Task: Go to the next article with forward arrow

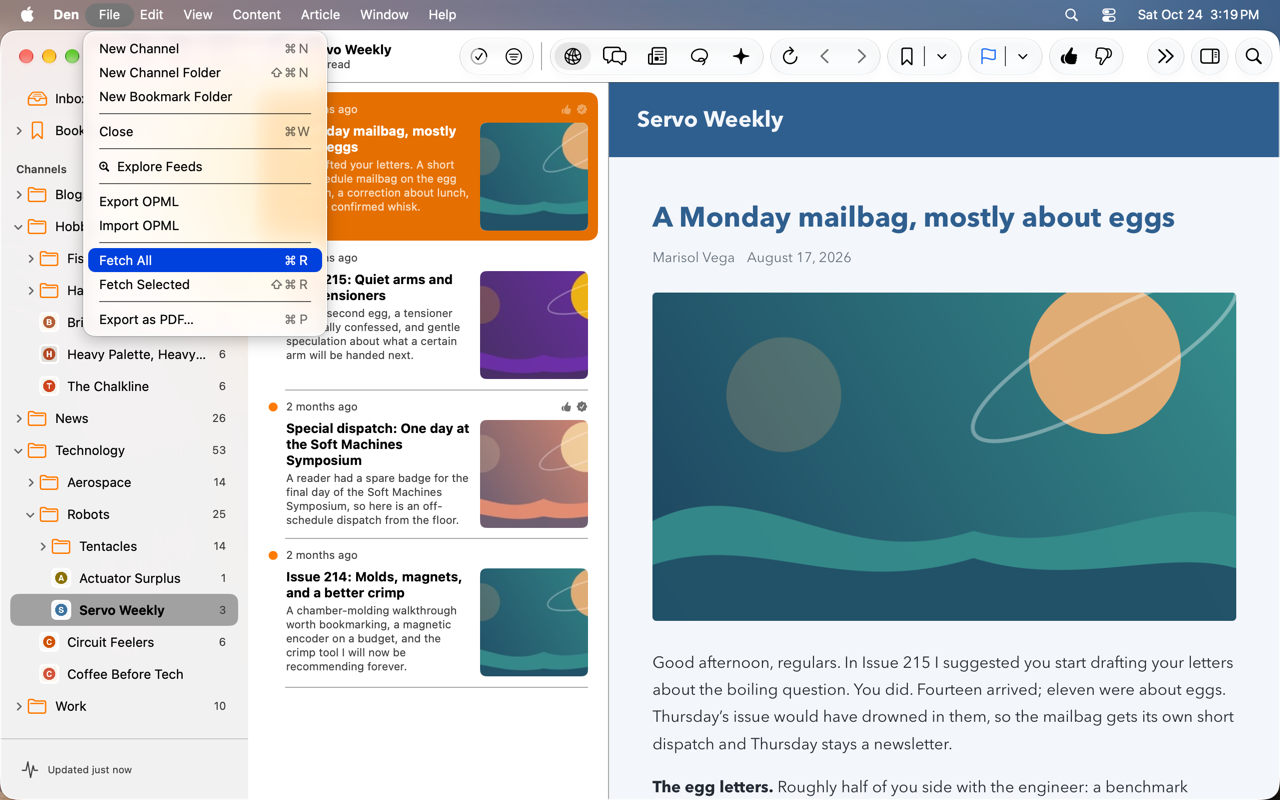Action: pyautogui.click(x=861, y=57)
